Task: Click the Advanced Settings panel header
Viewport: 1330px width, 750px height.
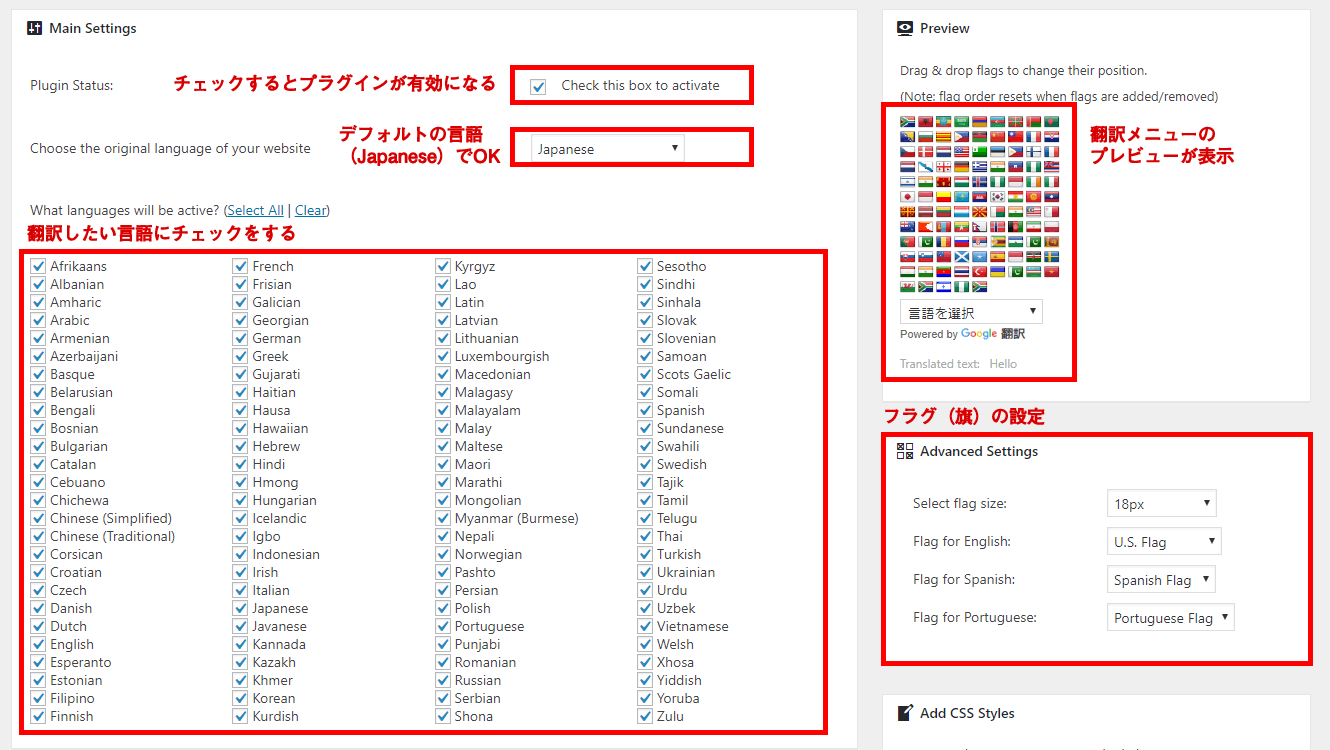Action: coord(978,452)
